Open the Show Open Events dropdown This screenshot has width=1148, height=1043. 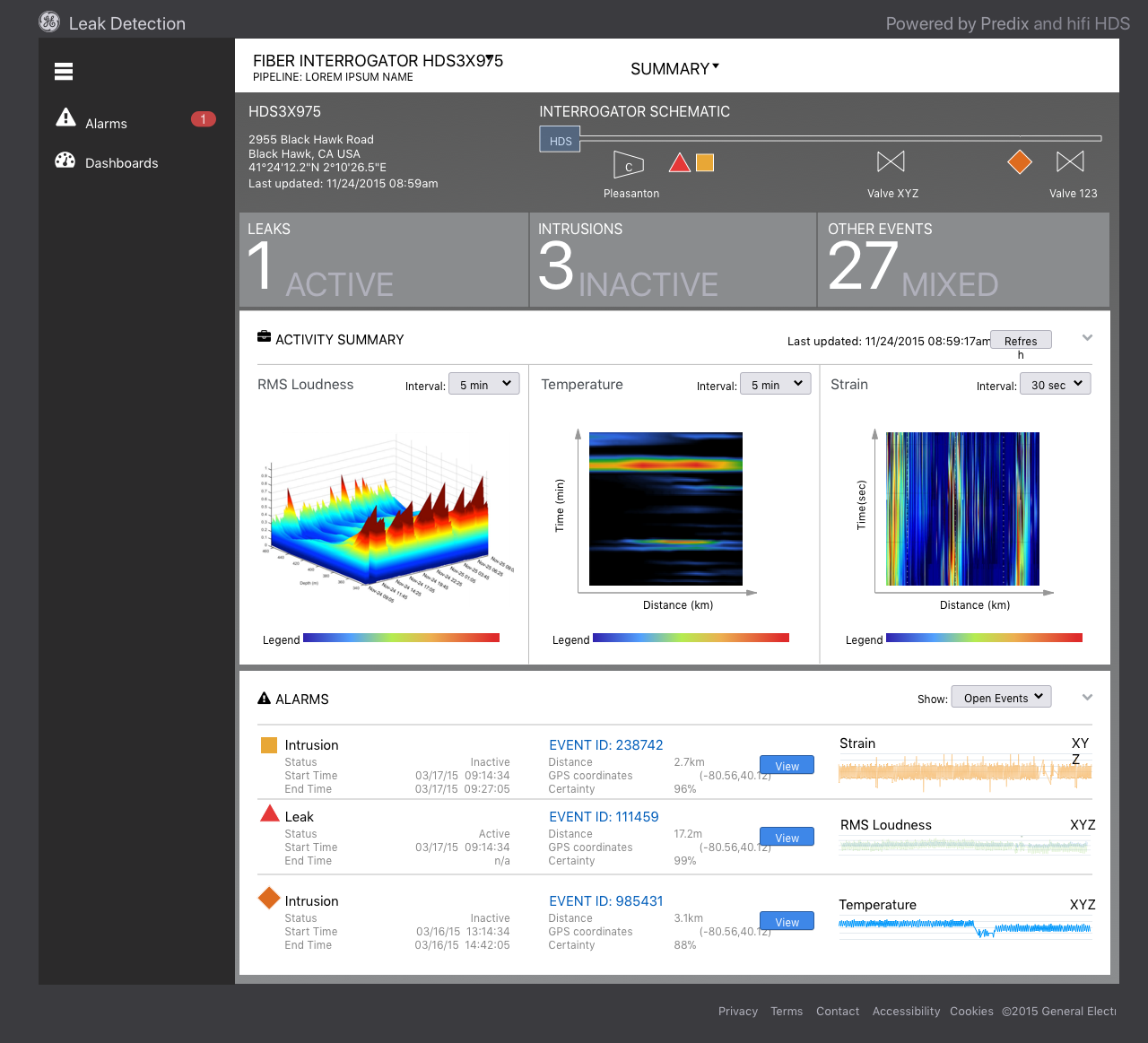click(x=1001, y=698)
